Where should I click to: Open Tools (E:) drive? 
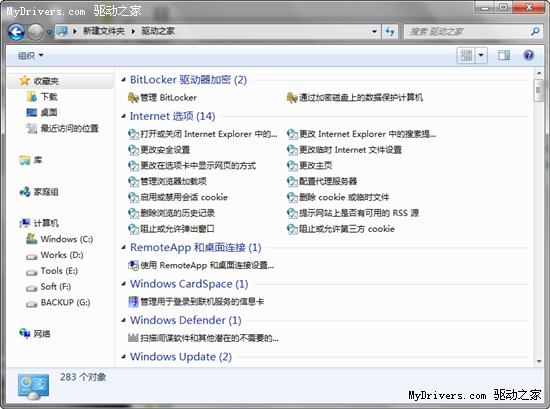(52, 271)
